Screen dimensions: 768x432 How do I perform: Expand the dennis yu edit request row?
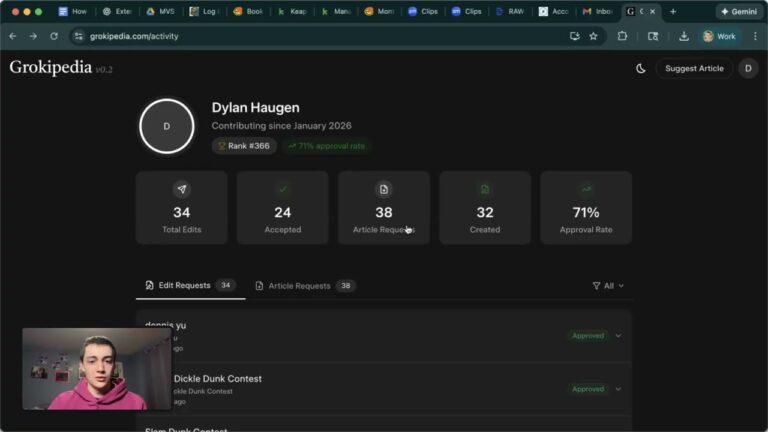point(619,336)
